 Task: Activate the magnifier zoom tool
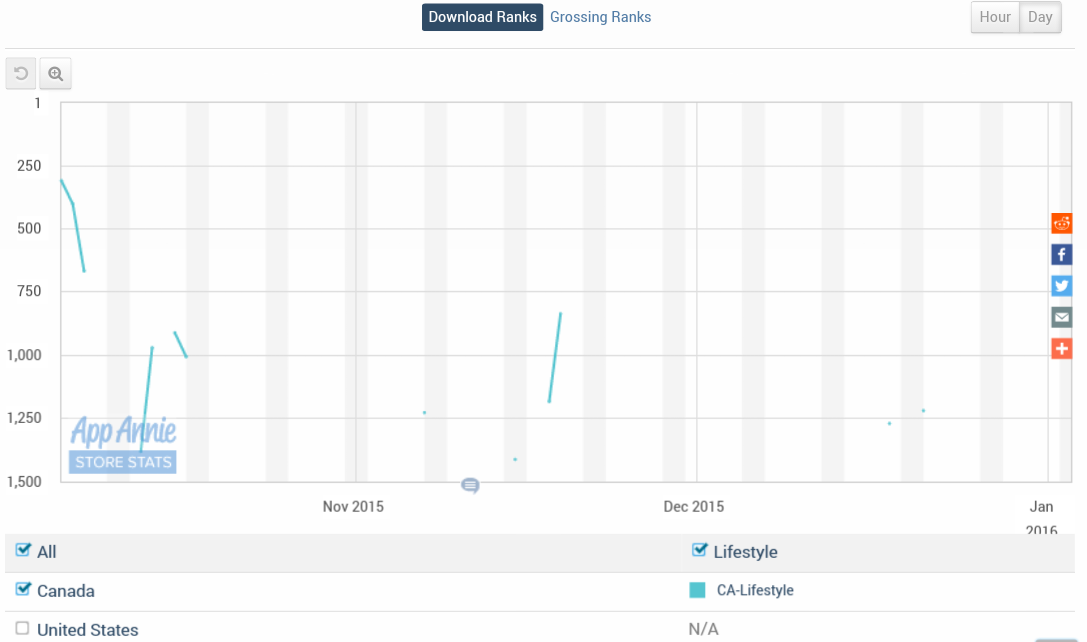[55, 73]
